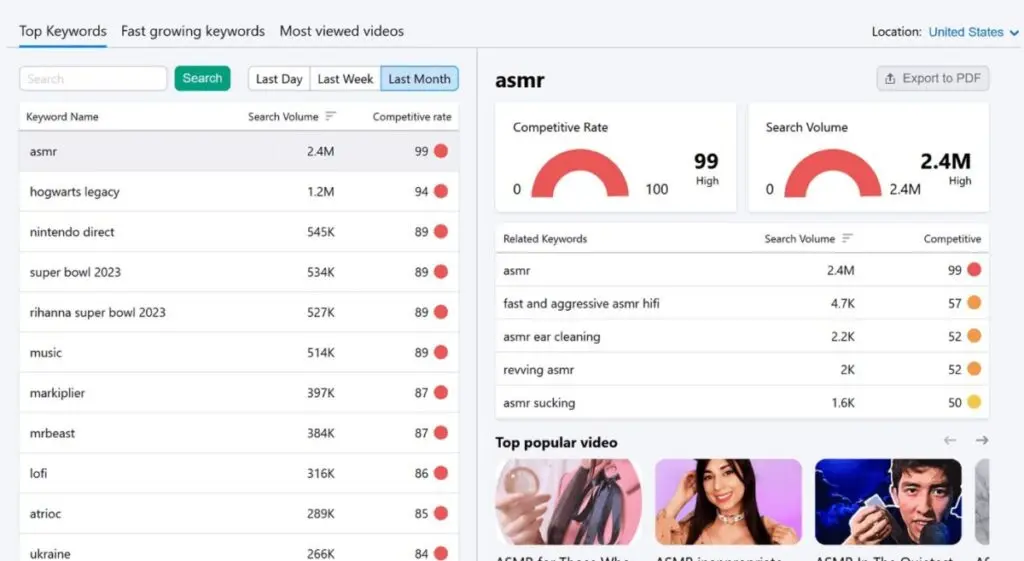Toggle the Last Month time filter
Screen dimensions: 1024x561
pyautogui.click(x=419, y=79)
